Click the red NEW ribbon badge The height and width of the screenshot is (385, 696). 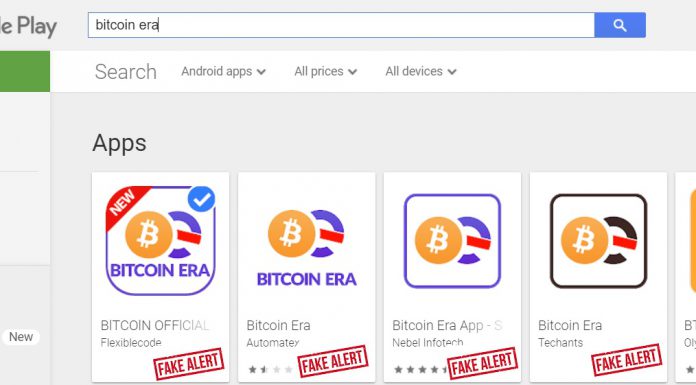pyautogui.click(x=123, y=203)
